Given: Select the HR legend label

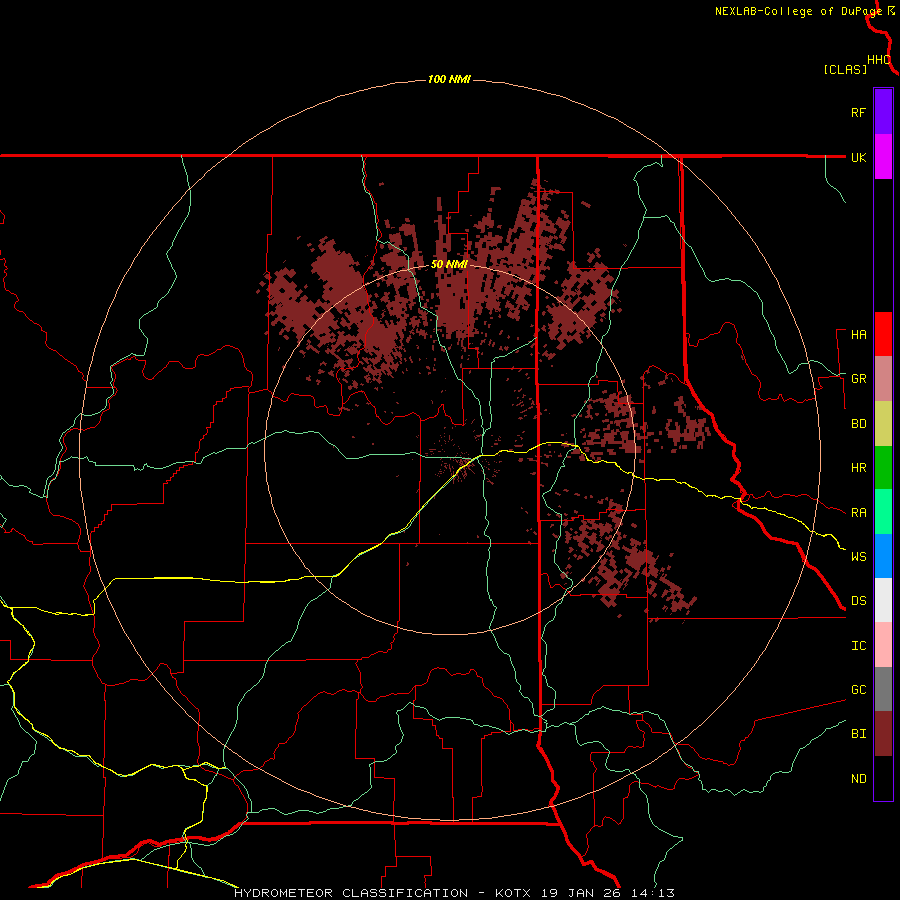Looking at the screenshot, I should 858,468.
